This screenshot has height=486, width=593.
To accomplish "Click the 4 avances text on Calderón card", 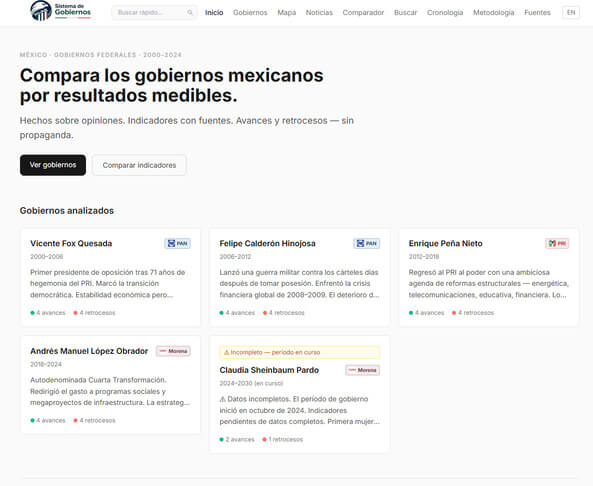I will 240,313.
